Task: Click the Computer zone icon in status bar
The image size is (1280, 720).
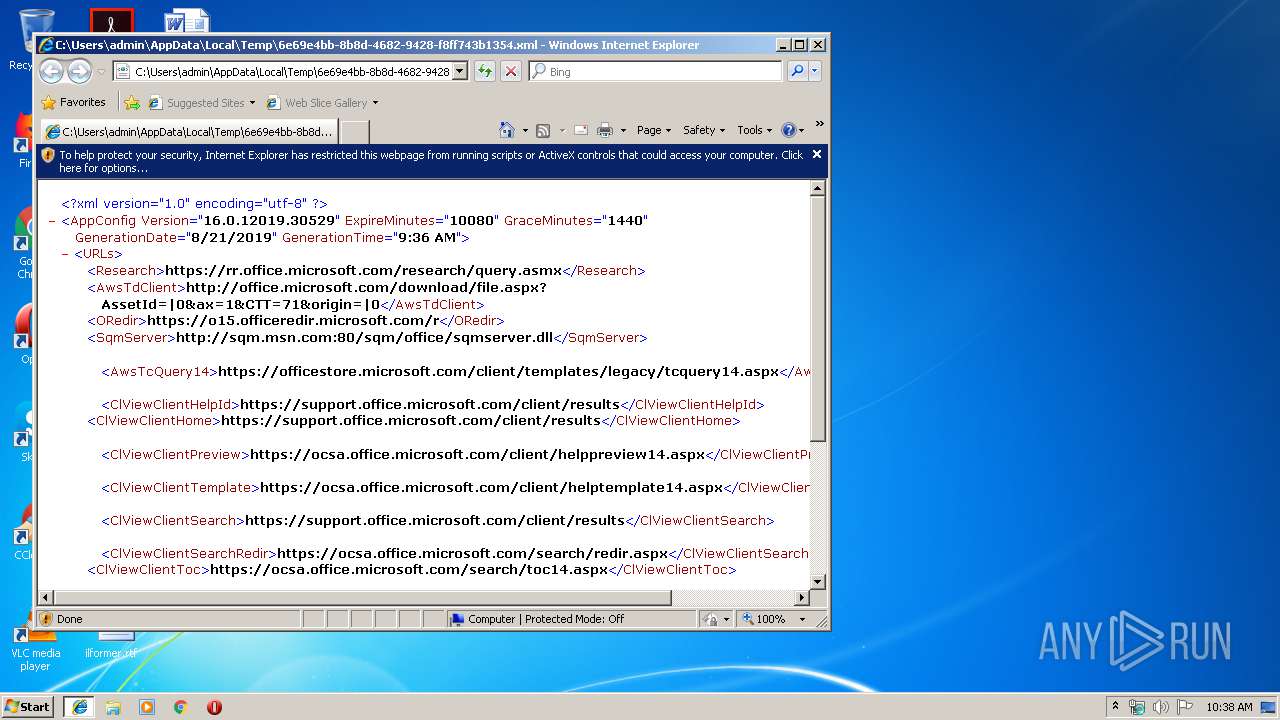Action: (458, 619)
